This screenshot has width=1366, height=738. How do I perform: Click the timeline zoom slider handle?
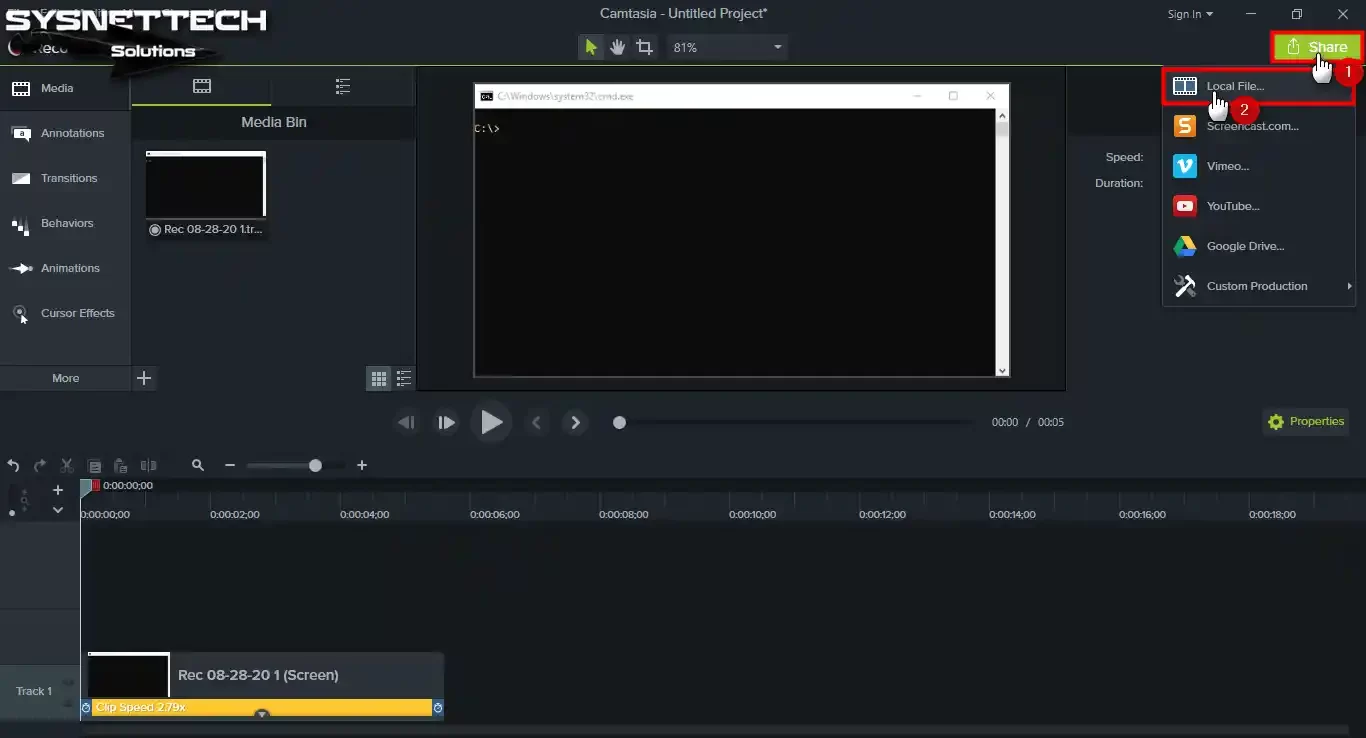pyautogui.click(x=315, y=466)
